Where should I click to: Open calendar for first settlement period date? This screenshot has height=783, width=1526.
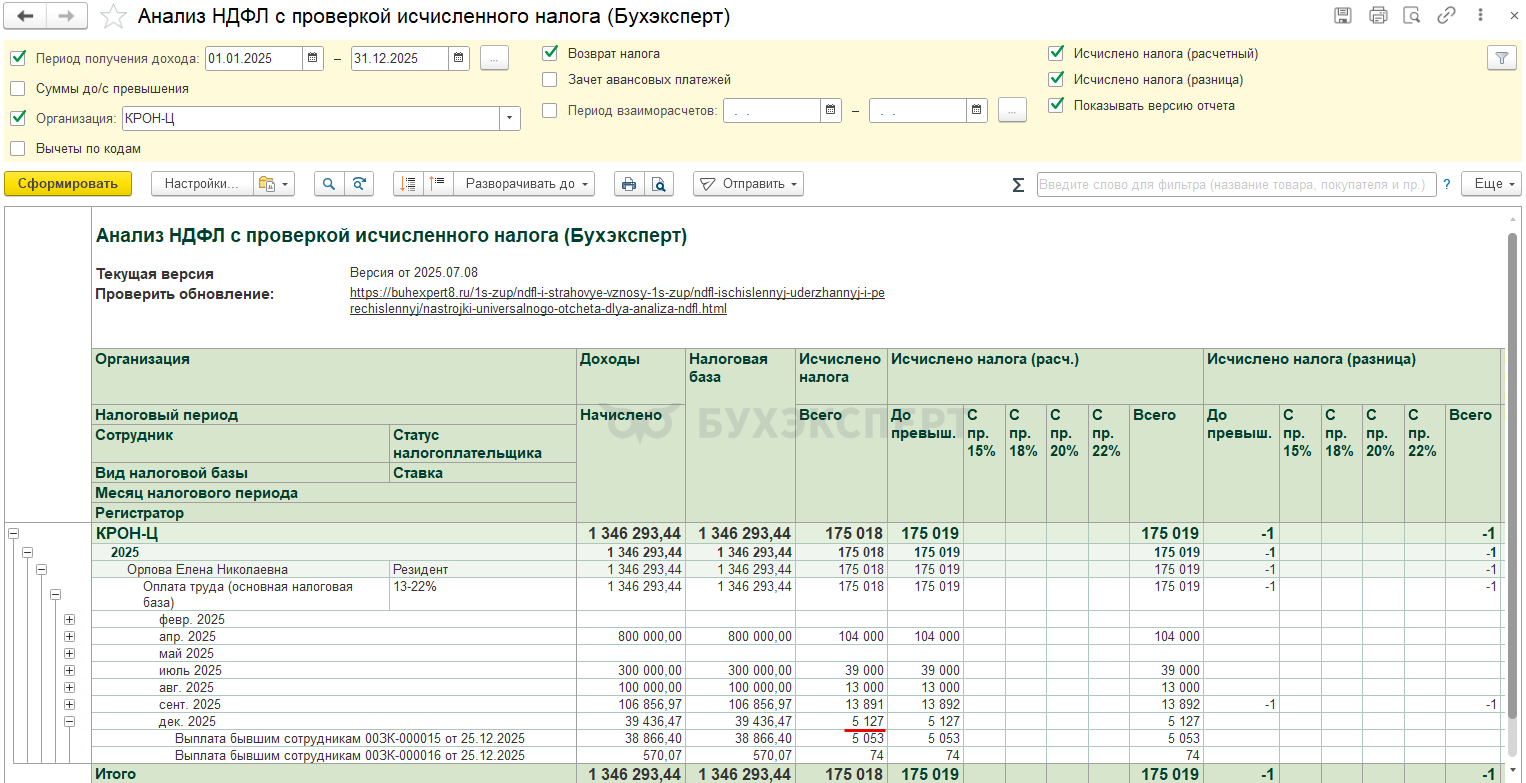[x=831, y=110]
